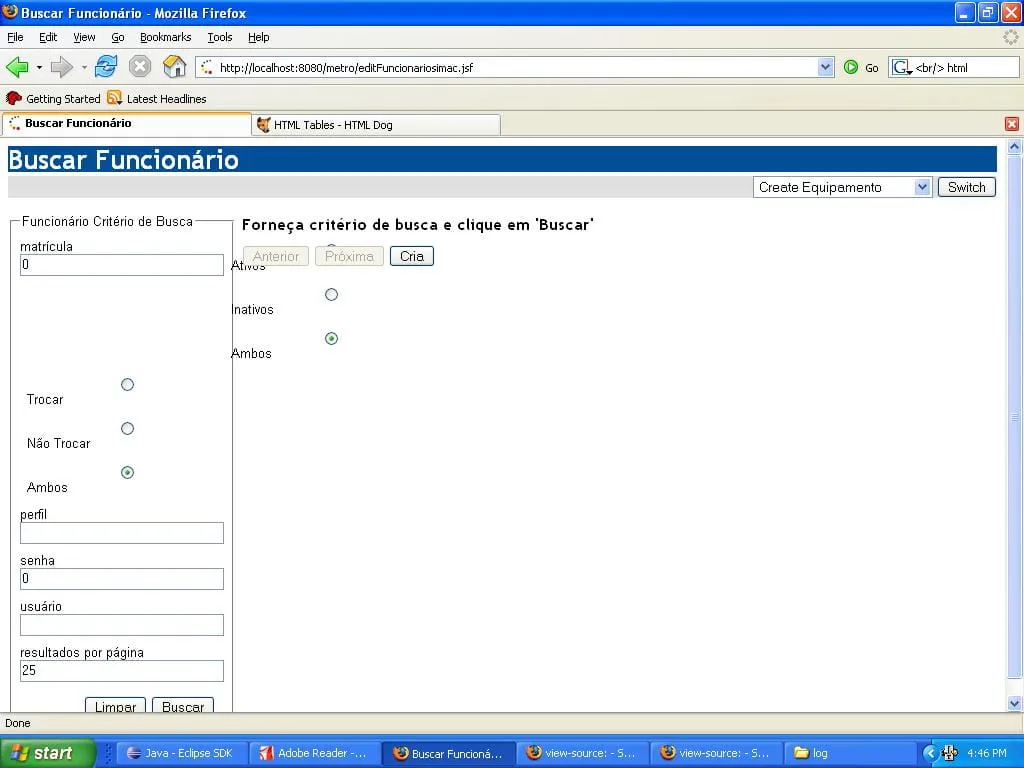Image resolution: width=1024 pixels, height=768 pixels.
Task: Click the Cria button
Action: (x=411, y=256)
